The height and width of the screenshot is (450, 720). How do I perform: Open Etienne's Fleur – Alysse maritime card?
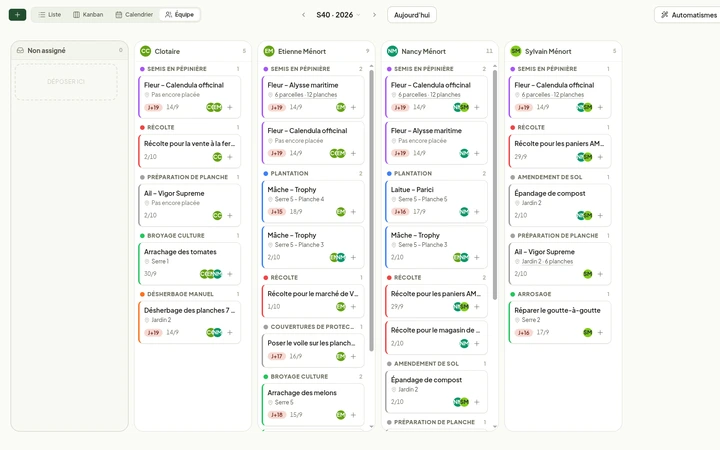(x=313, y=97)
